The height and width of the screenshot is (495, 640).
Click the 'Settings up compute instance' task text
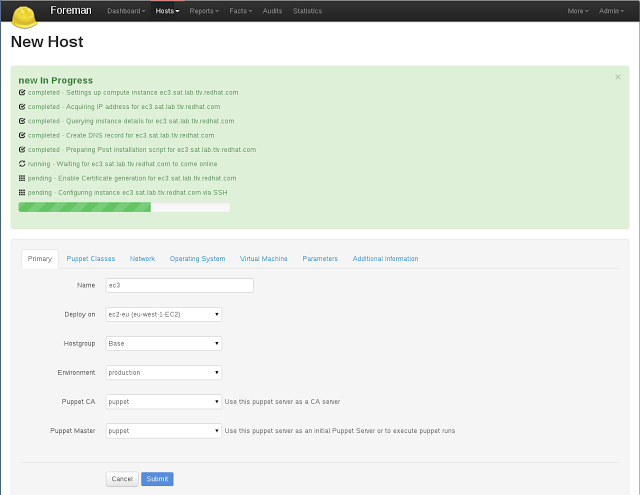tap(152, 93)
